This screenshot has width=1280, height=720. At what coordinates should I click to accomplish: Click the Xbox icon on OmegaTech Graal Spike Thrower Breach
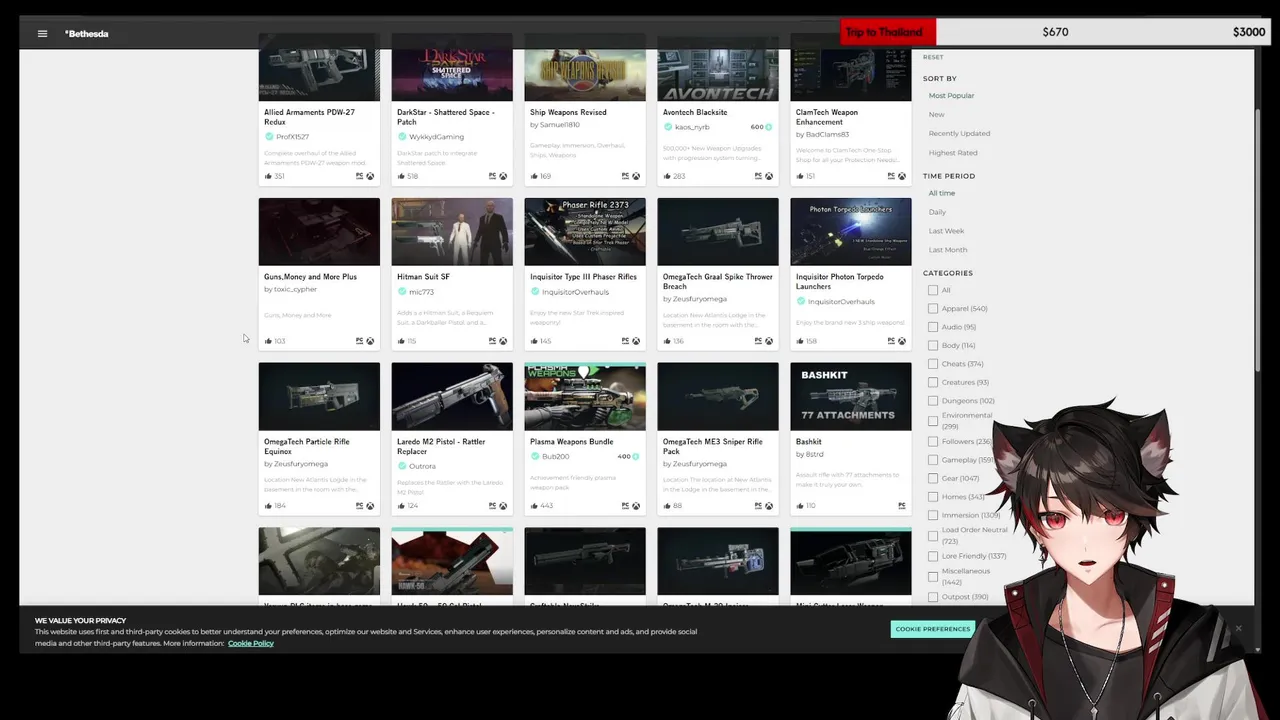click(x=769, y=341)
